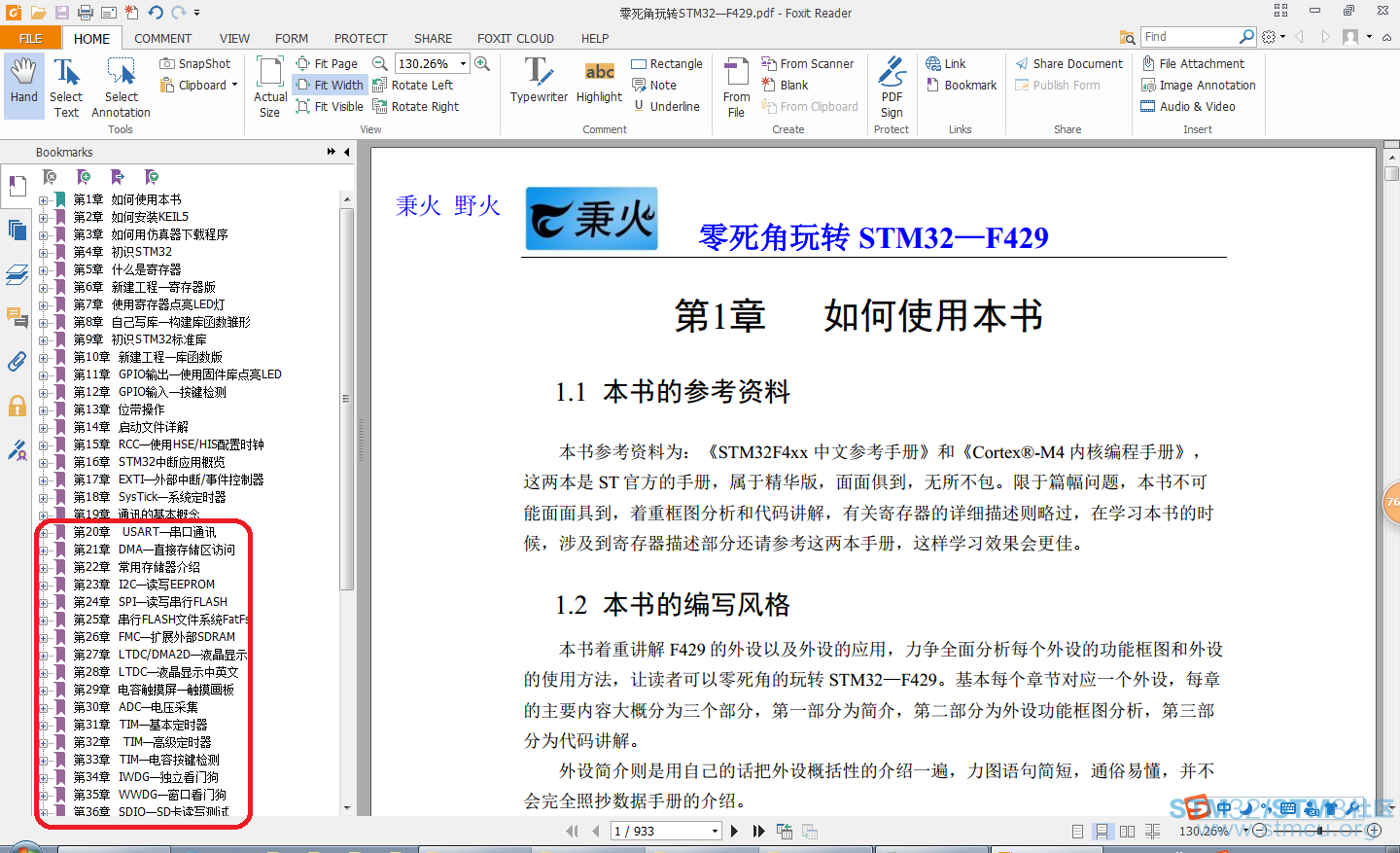This screenshot has width=1400, height=853.
Task: Create PDF From Scanner
Action: [x=808, y=63]
